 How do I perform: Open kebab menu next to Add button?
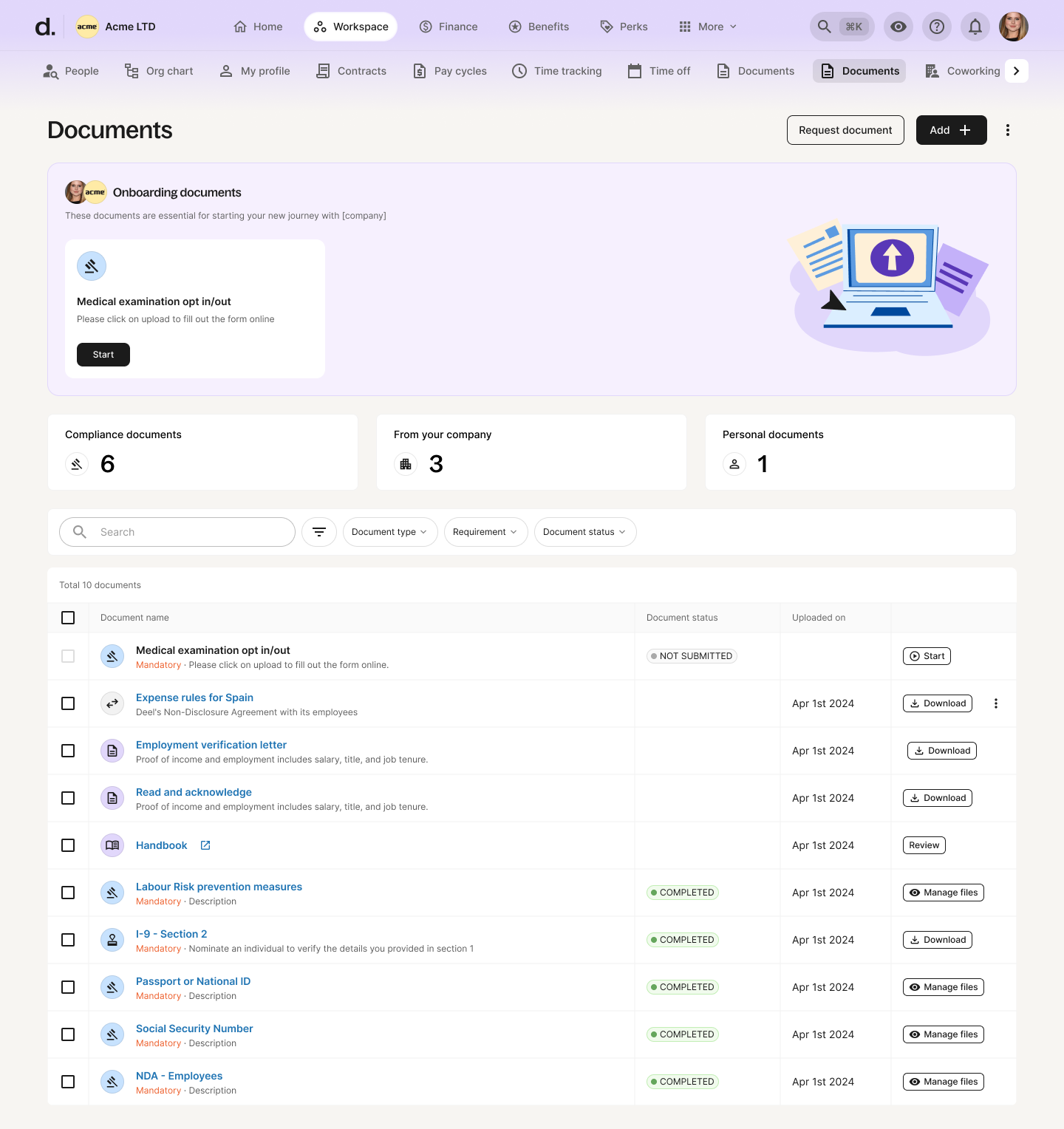[1008, 130]
